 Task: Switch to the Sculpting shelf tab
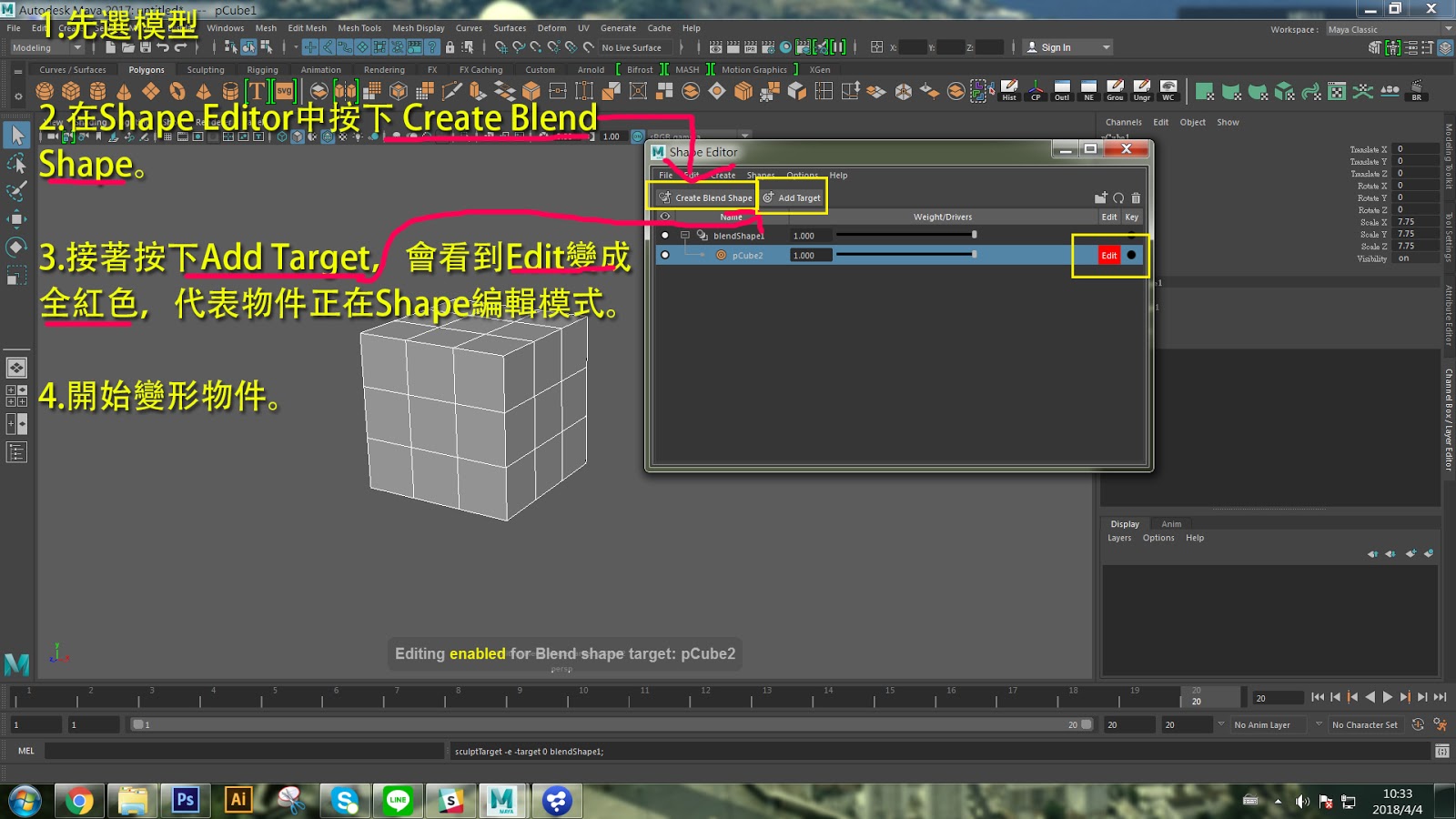[x=205, y=69]
